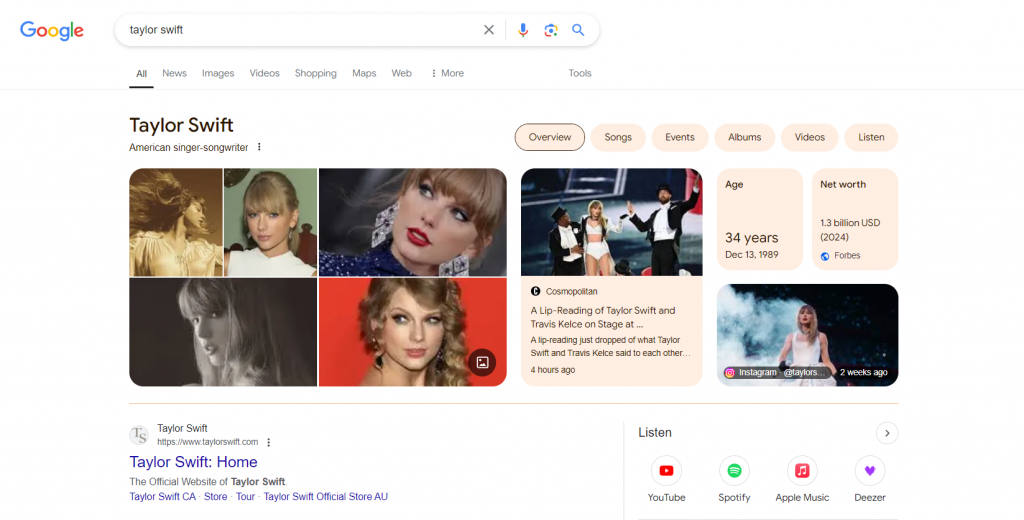1024x520 pixels.
Task: Open the Taylor Swift: Home link
Action: tap(193, 462)
